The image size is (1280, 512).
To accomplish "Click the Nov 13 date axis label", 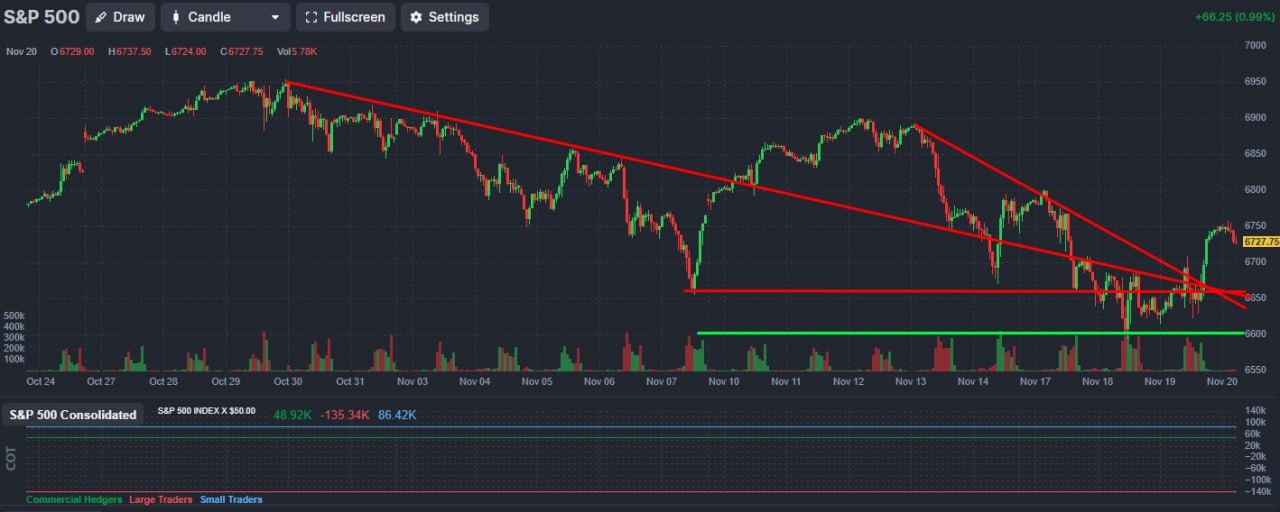I will [x=910, y=381].
